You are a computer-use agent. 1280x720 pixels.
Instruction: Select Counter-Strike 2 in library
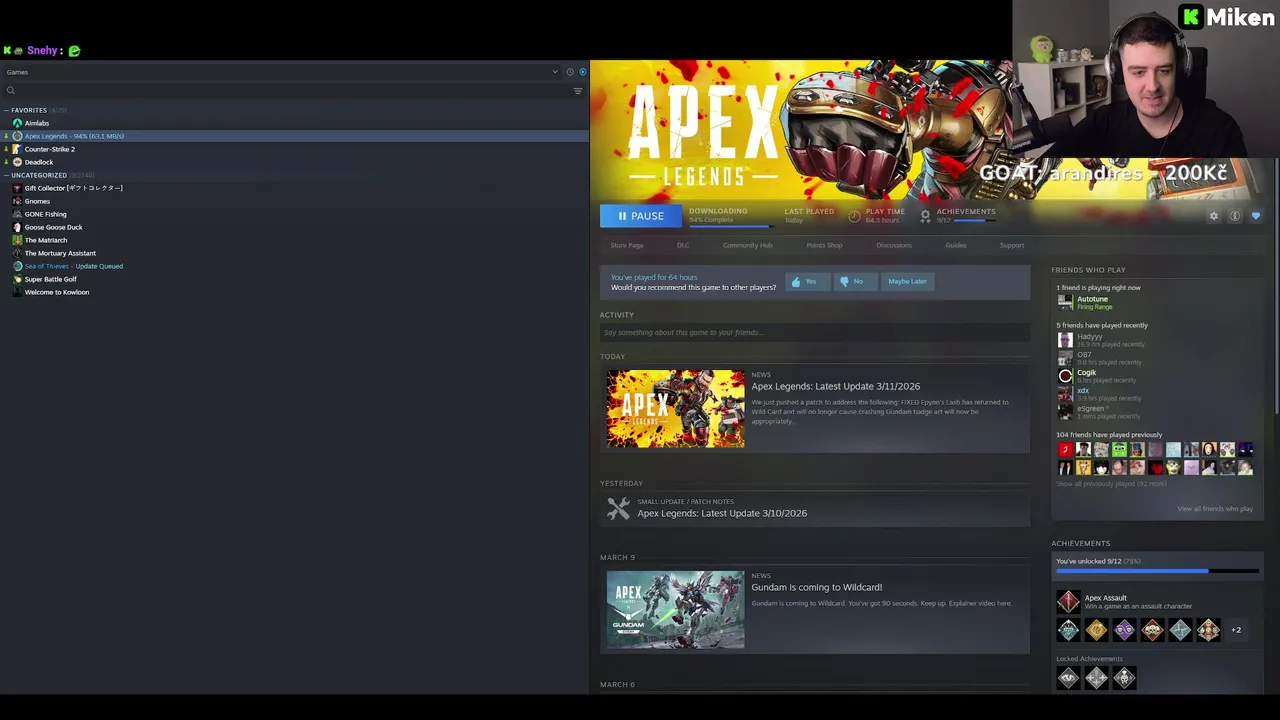coord(50,149)
